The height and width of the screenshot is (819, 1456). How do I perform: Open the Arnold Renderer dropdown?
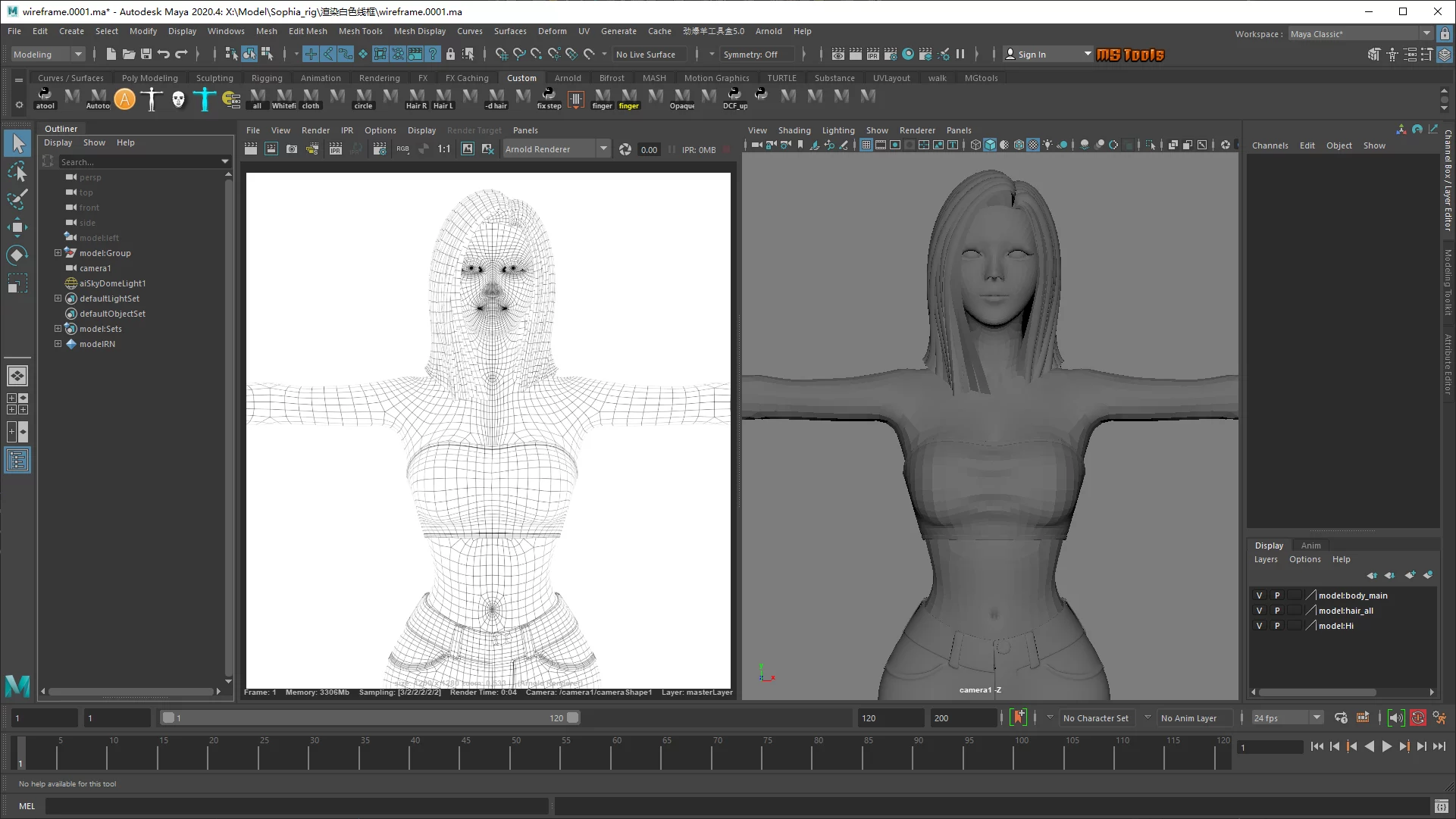[556, 149]
